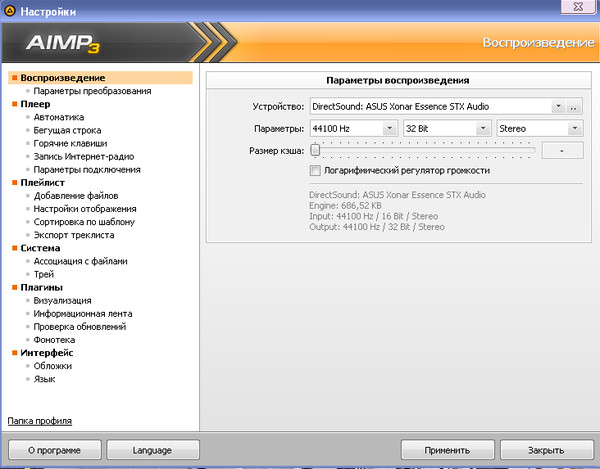Click the cache size slider handle
The width and height of the screenshot is (600, 469).
click(315, 150)
